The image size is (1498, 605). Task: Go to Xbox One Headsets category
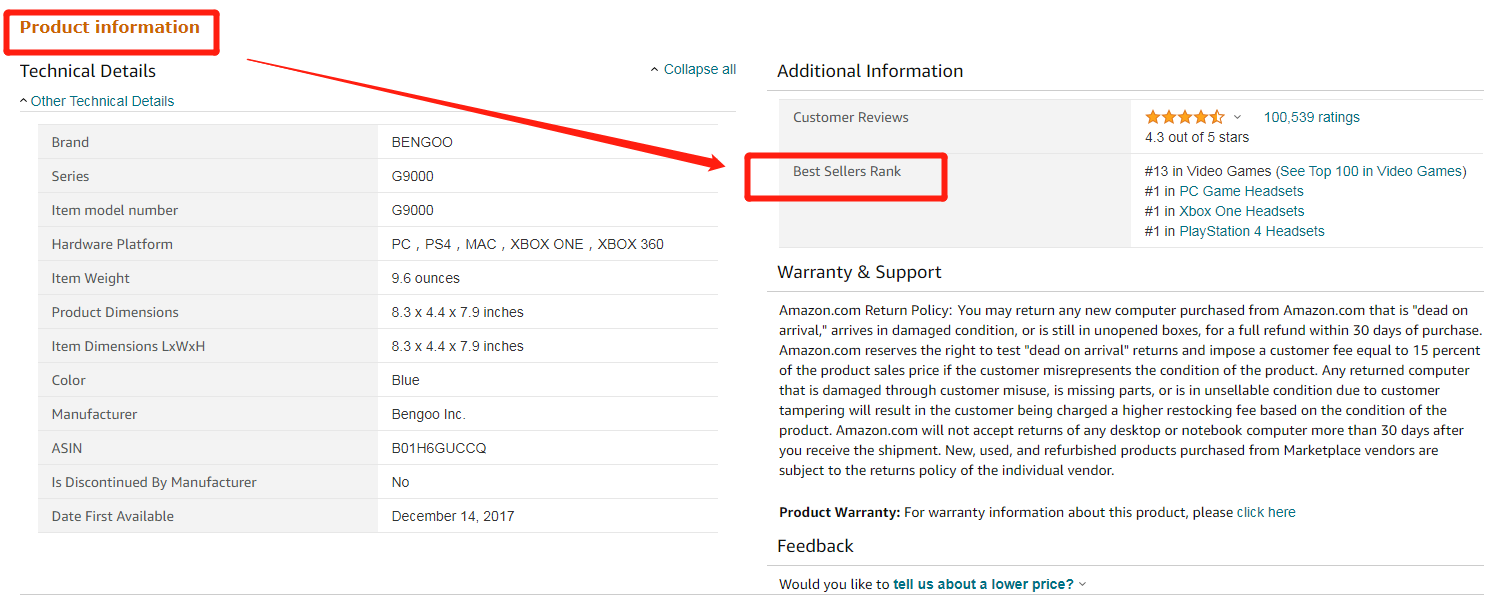(x=1241, y=211)
